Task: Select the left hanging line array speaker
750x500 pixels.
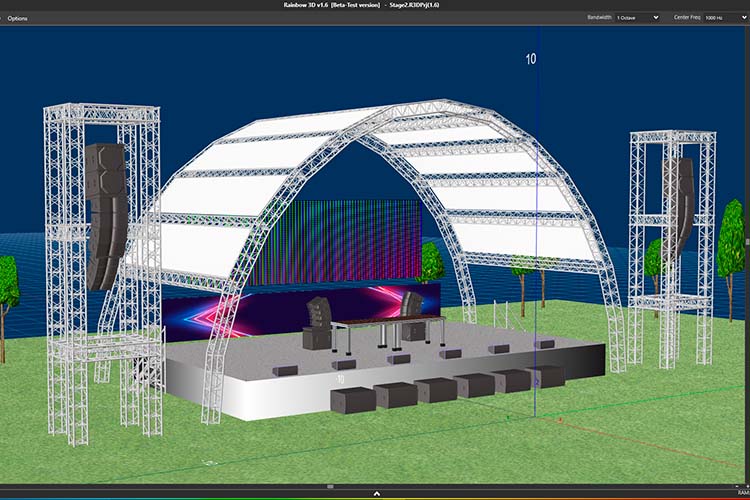Action: [x=106, y=216]
